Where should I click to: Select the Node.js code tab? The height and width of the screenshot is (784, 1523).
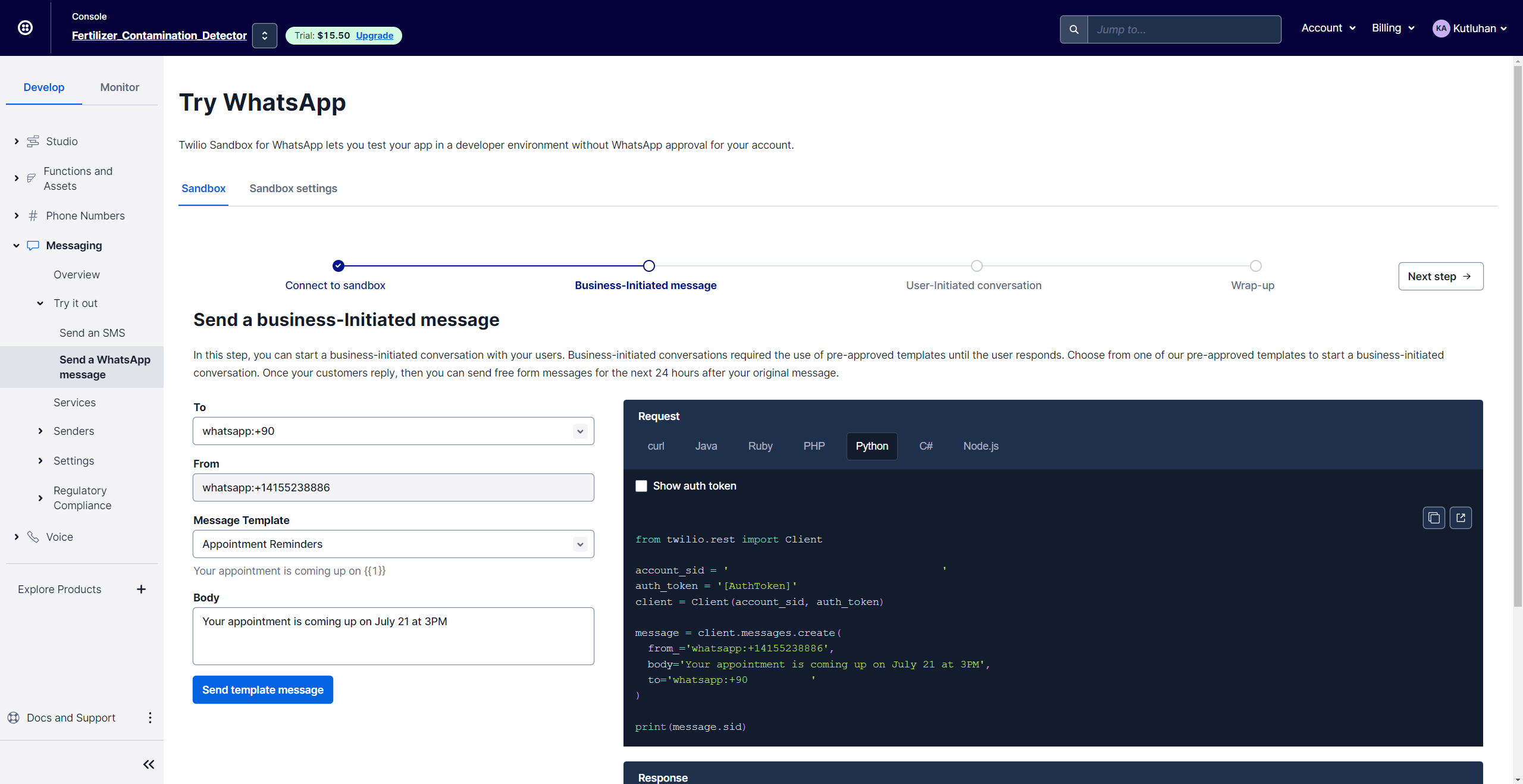pos(979,446)
